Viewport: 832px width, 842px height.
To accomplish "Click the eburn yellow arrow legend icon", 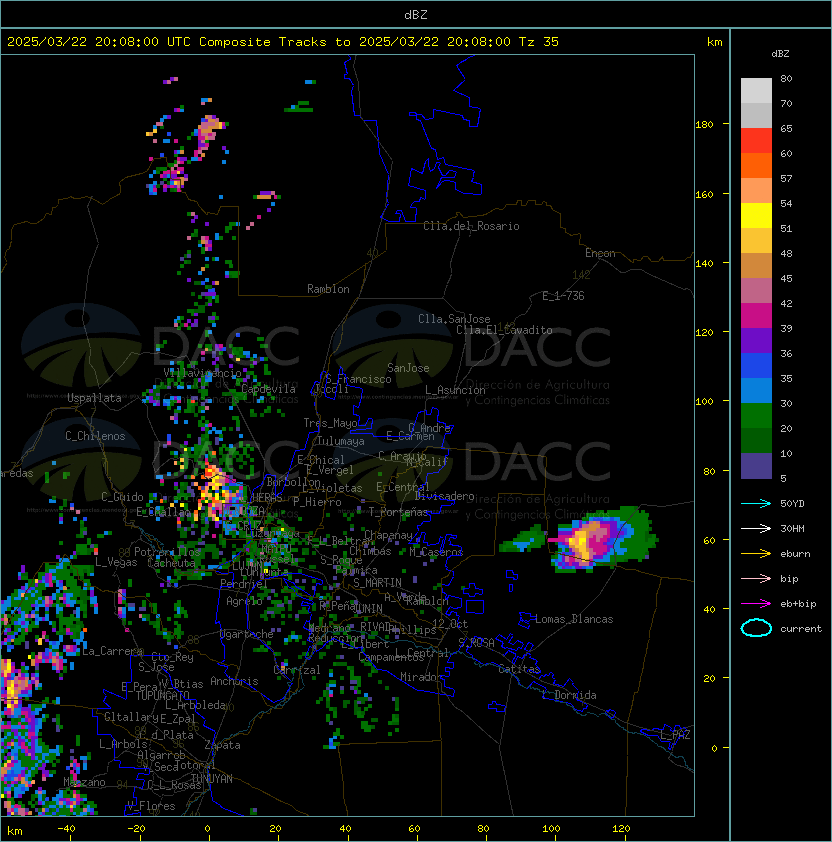I will point(756,554).
